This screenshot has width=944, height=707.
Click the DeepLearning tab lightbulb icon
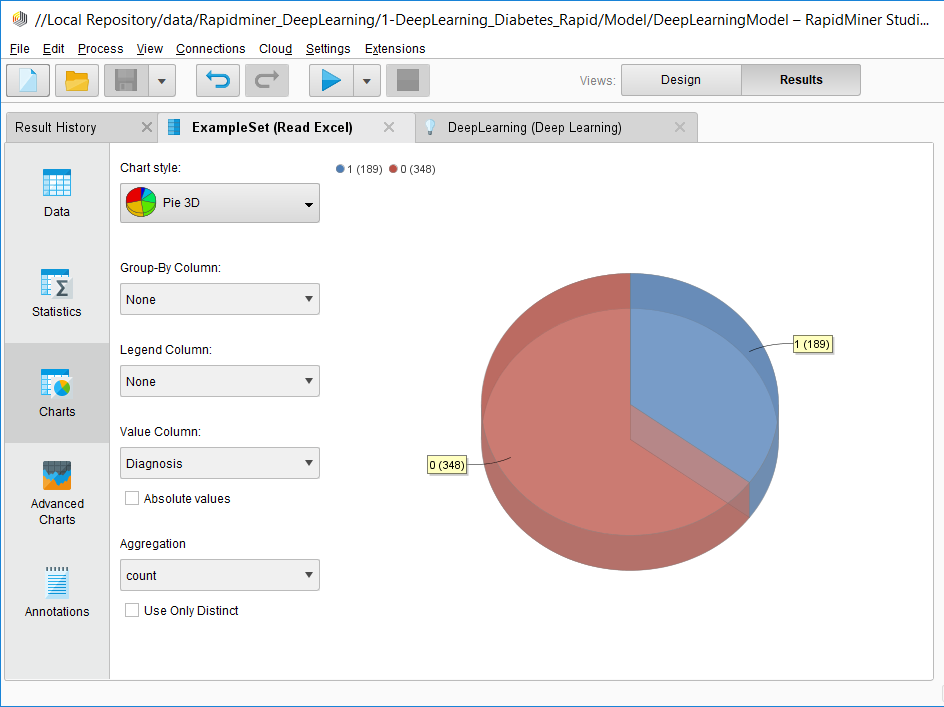point(430,127)
